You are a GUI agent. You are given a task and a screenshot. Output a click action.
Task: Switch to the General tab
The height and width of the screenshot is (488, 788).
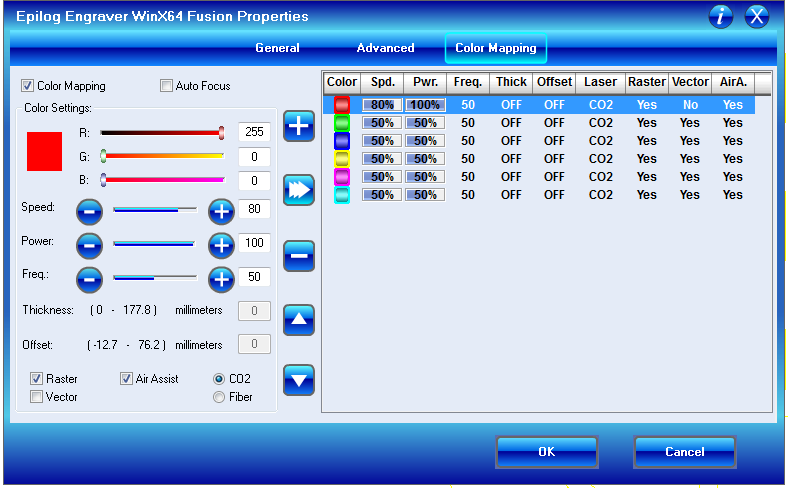277,48
